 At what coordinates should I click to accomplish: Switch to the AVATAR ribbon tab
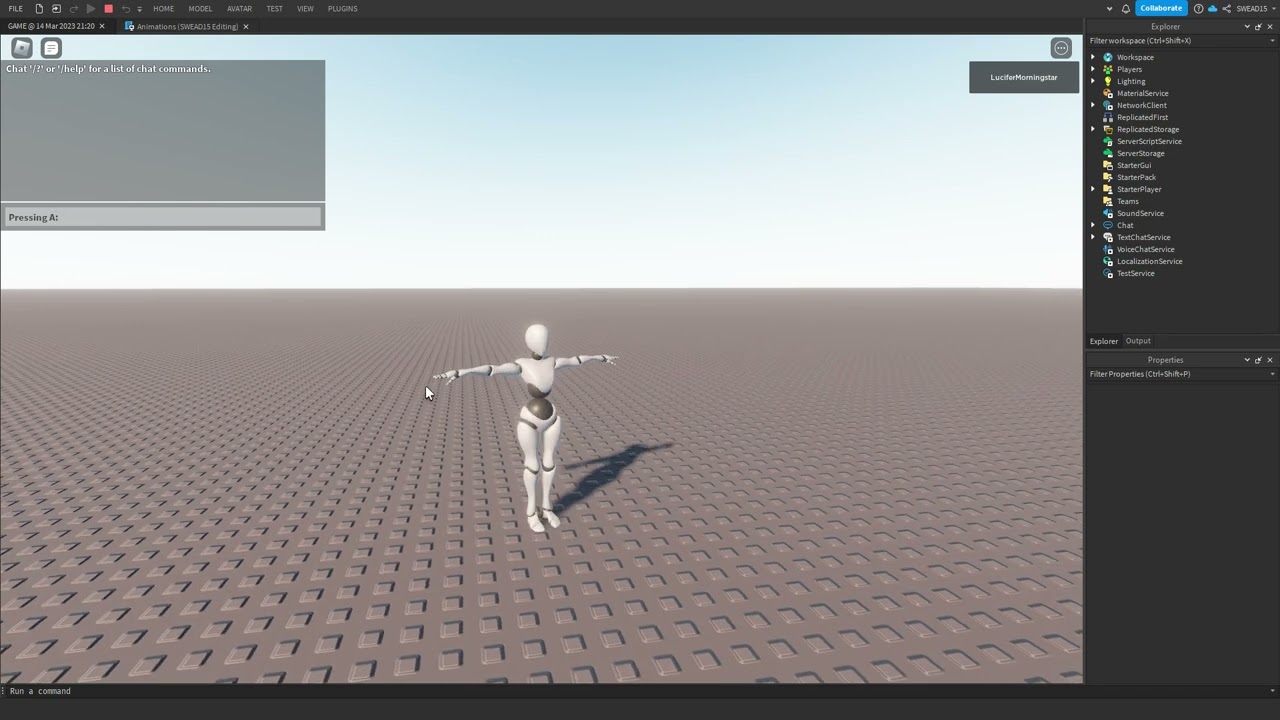(239, 9)
